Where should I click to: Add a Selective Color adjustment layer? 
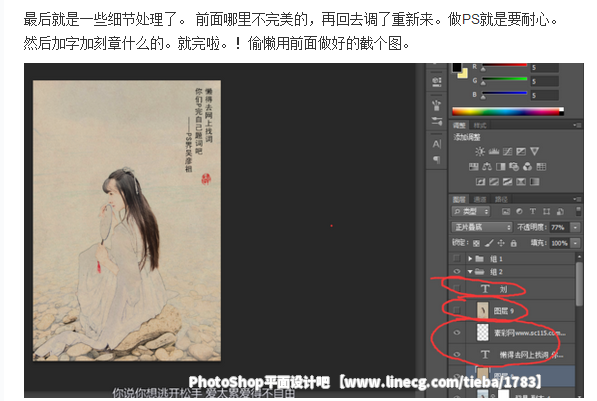pyautogui.click(x=521, y=182)
